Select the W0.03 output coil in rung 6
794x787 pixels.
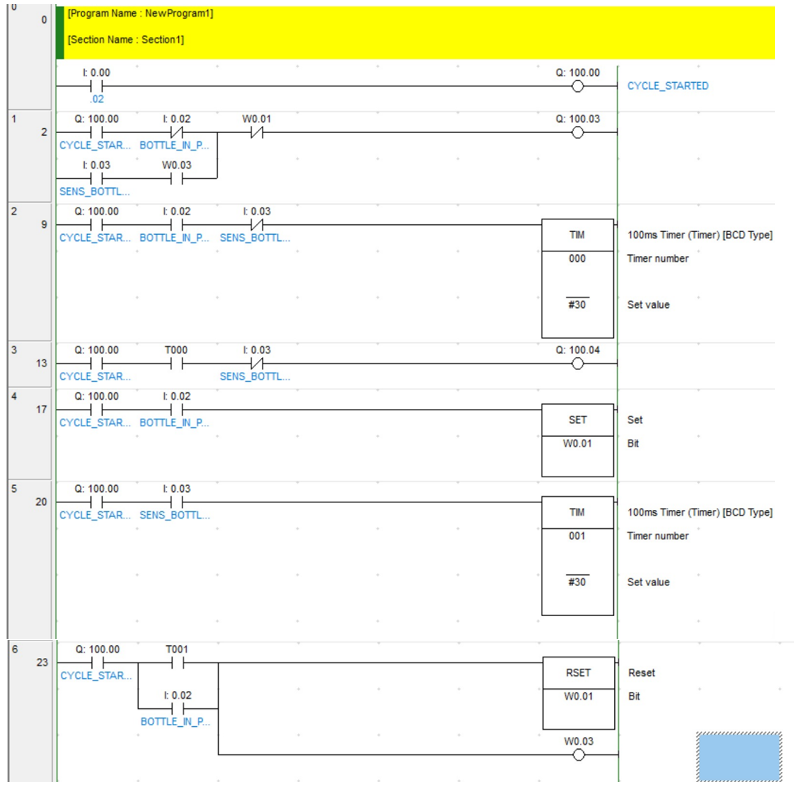coord(578,755)
